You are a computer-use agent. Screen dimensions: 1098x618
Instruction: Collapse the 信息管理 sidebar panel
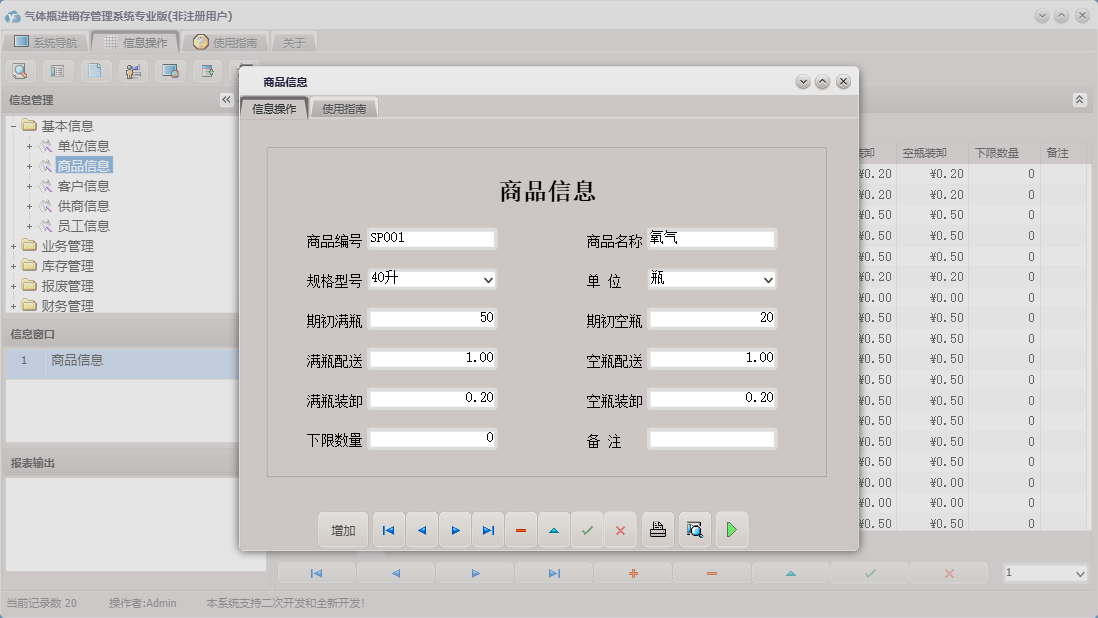(226, 100)
